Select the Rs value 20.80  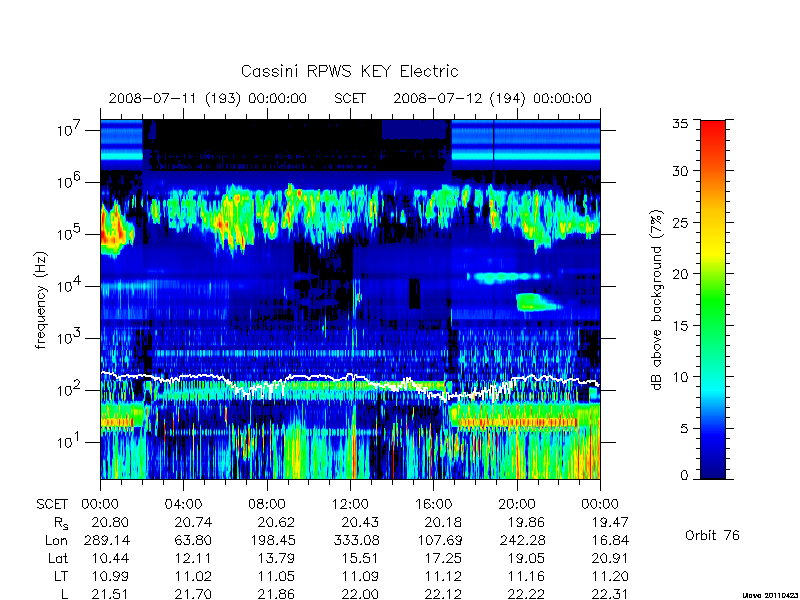click(x=110, y=522)
